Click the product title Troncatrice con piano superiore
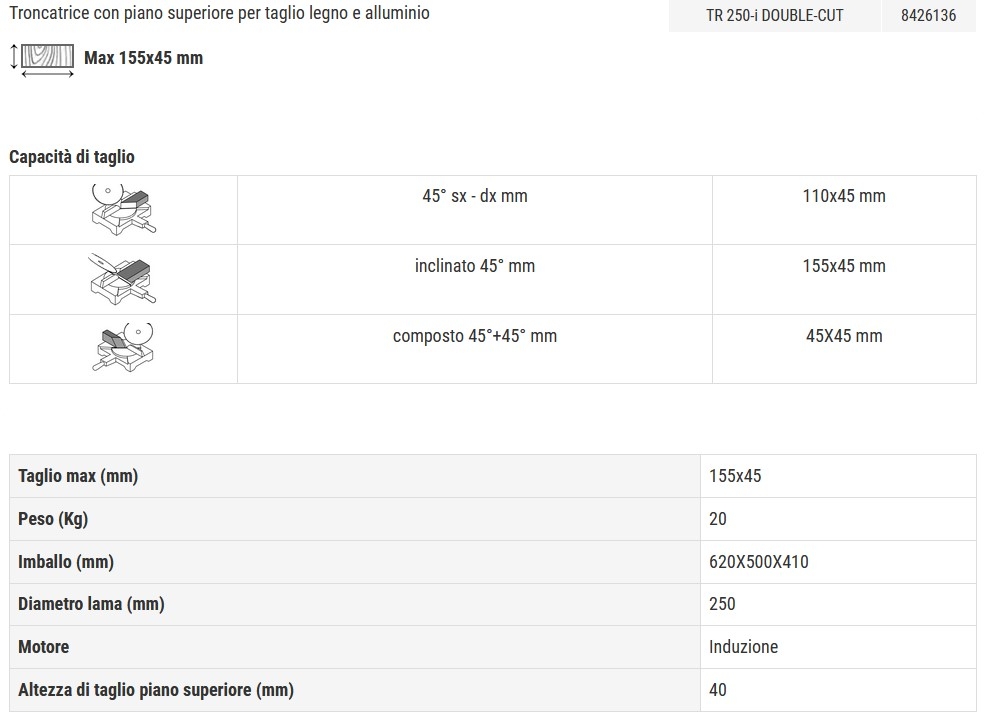Screen dimensions: 985x722 [219, 13]
